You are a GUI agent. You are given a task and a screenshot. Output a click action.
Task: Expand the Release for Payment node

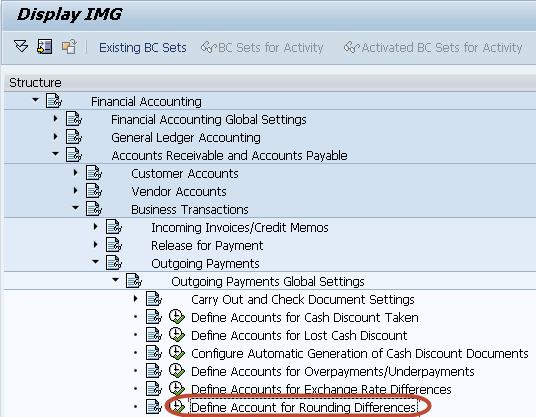point(96,244)
